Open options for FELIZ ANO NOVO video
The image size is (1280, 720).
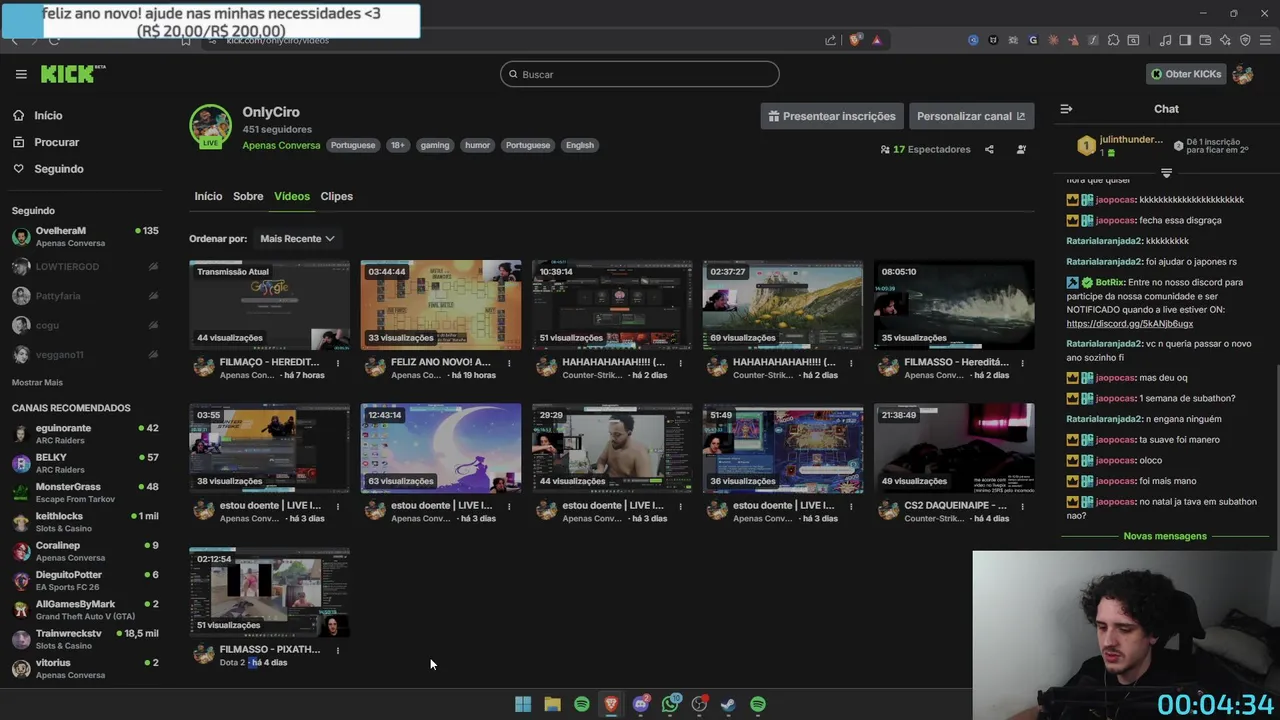point(509,363)
